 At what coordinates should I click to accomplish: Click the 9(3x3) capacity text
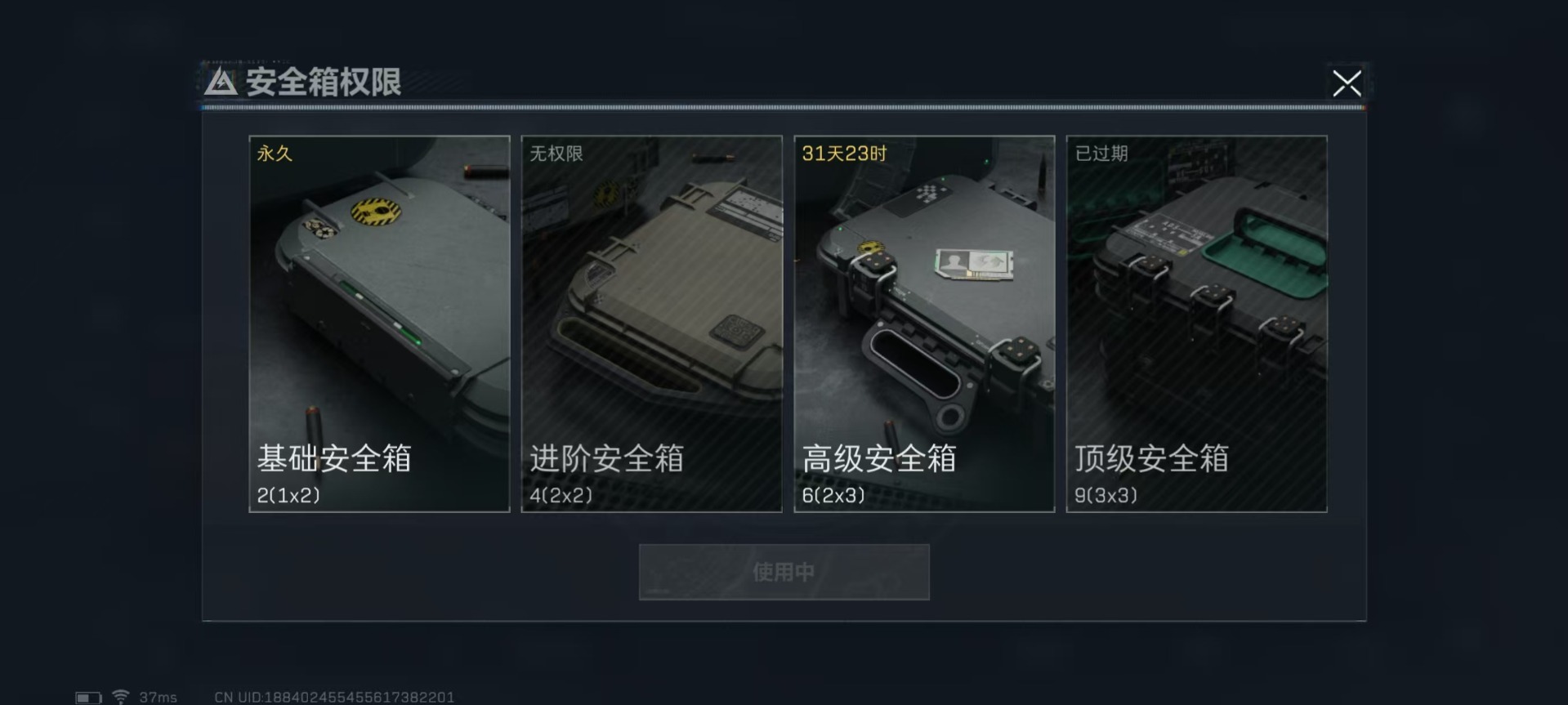pos(1106,495)
